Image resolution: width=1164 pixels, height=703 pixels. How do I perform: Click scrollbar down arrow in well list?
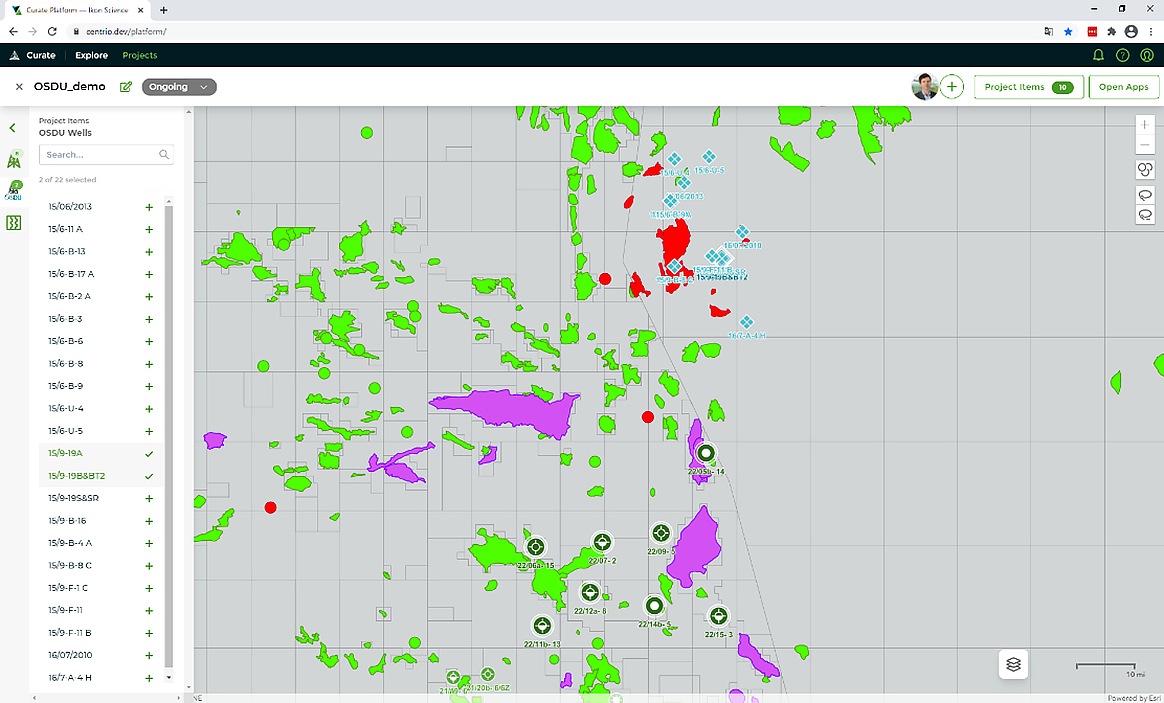tap(169, 678)
